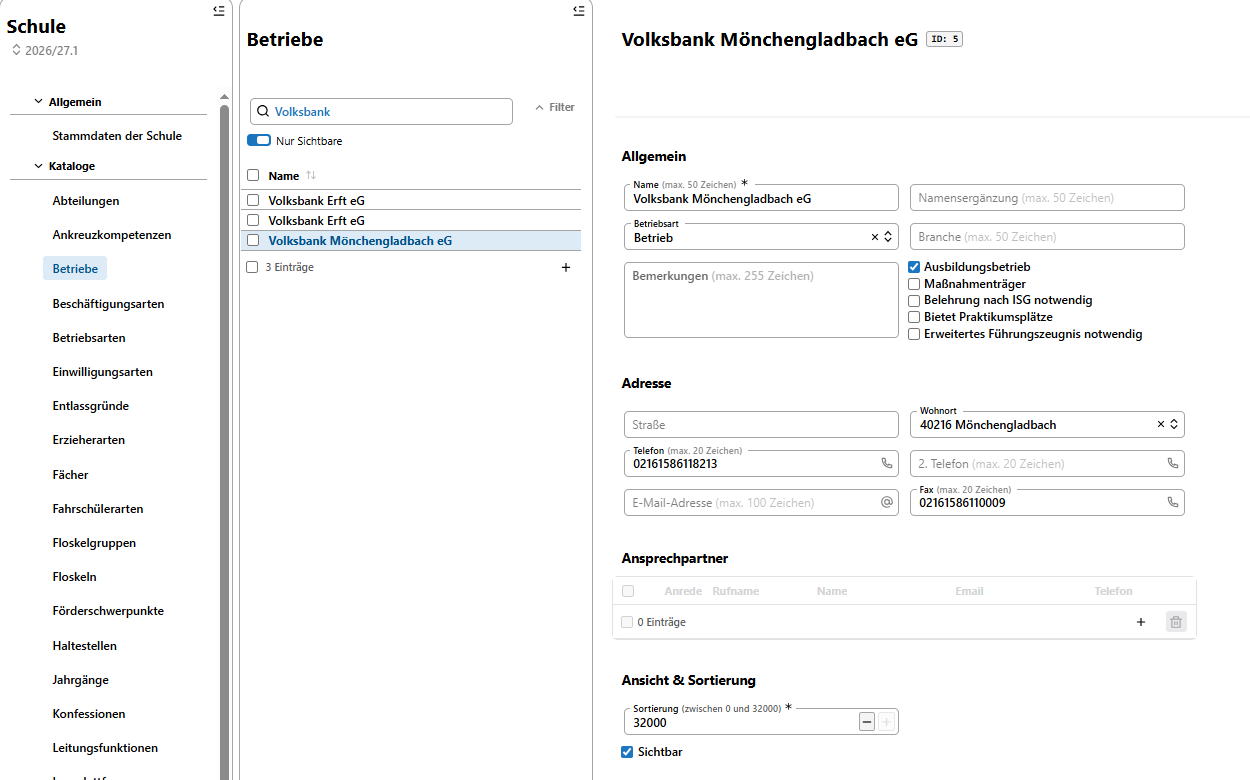1250x780 pixels.
Task: Go to Betriebsarten catalog
Action: pos(89,338)
